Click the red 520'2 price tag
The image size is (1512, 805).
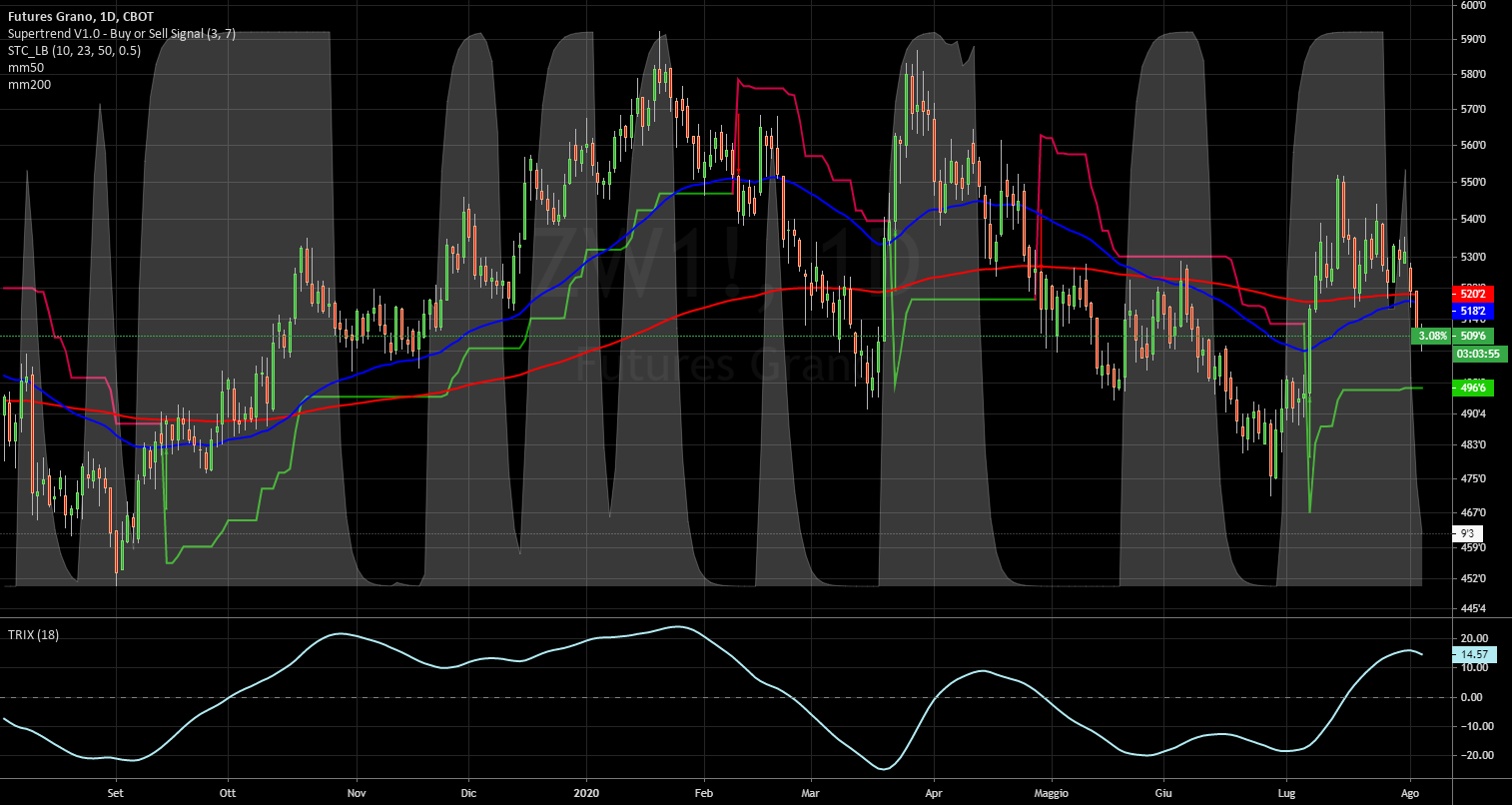pyautogui.click(x=1473, y=294)
